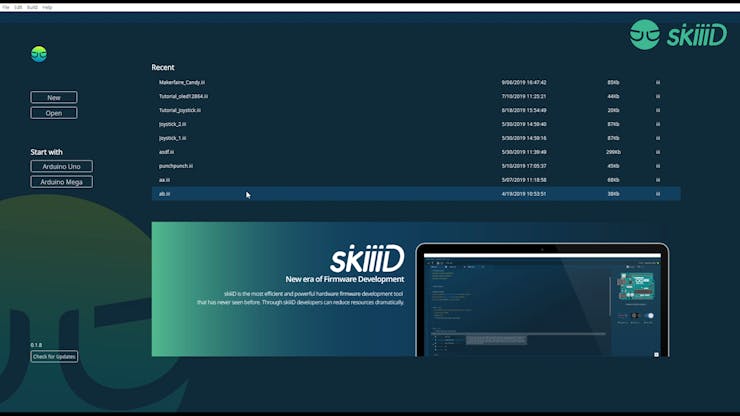Viewport: 740px width, 416px height.
Task: Open the Build menu
Action: [x=32, y=8]
